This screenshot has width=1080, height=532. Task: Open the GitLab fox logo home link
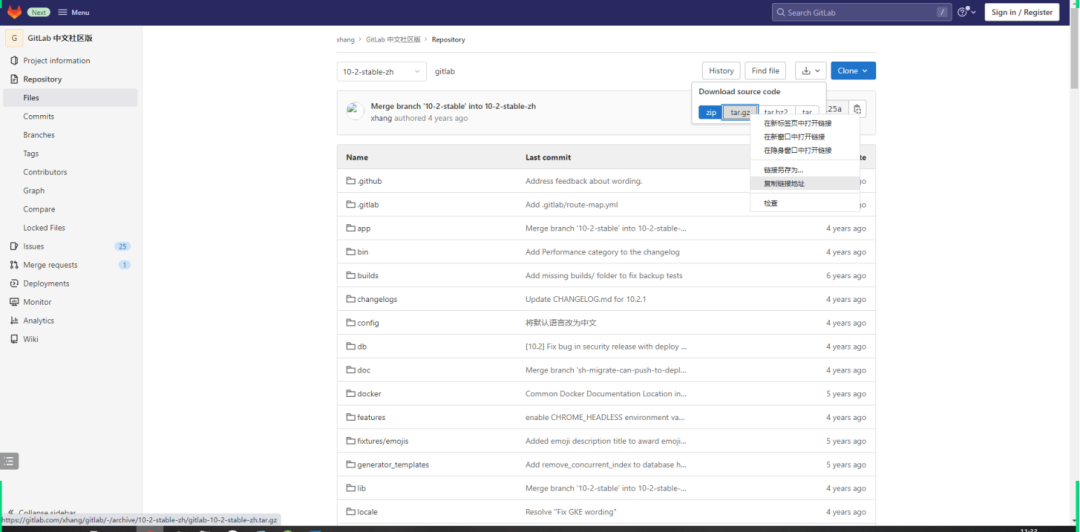[x=14, y=12]
